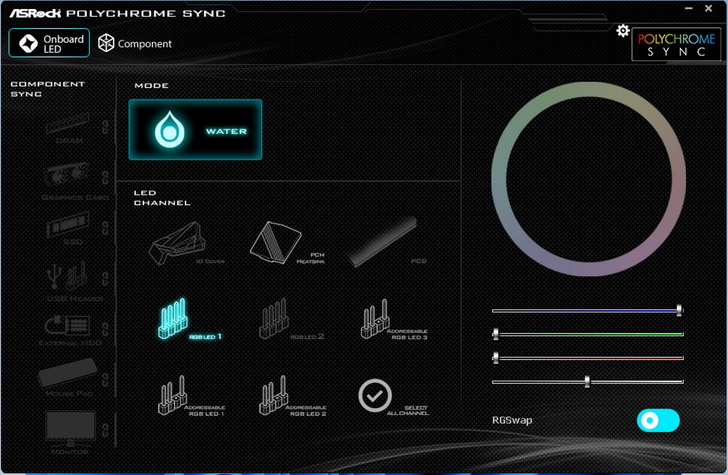Image resolution: width=728 pixels, height=475 pixels.
Task: Toggle the link icon beside Monitor
Action: coord(105,430)
